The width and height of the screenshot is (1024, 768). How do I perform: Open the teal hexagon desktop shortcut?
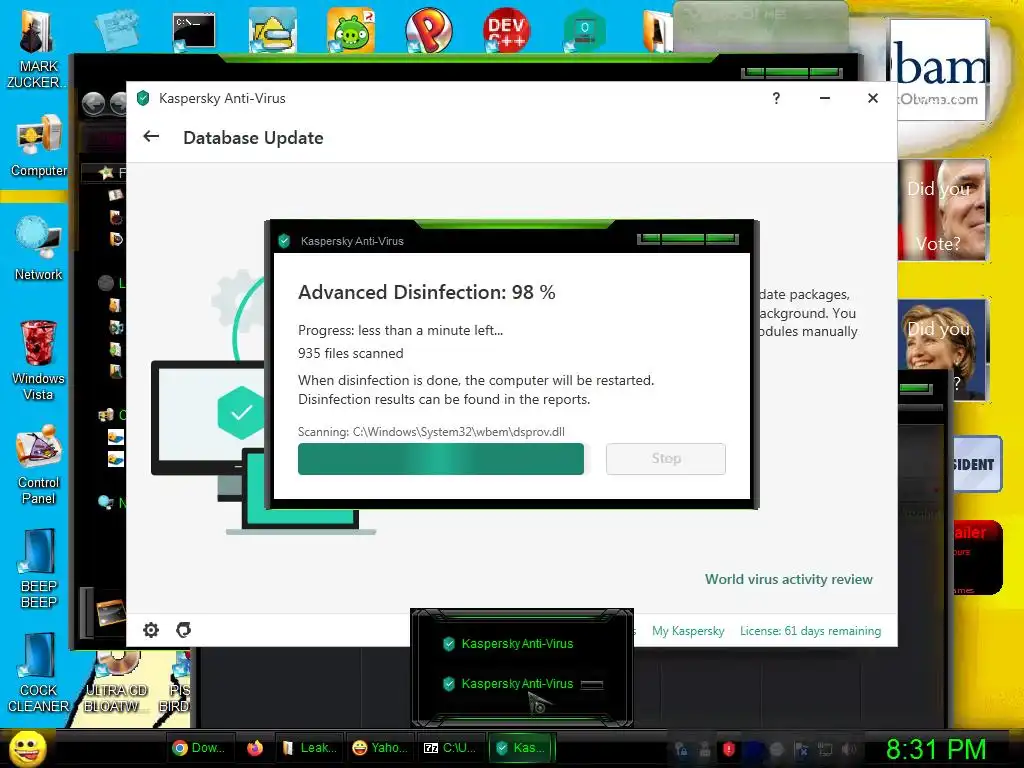584,31
